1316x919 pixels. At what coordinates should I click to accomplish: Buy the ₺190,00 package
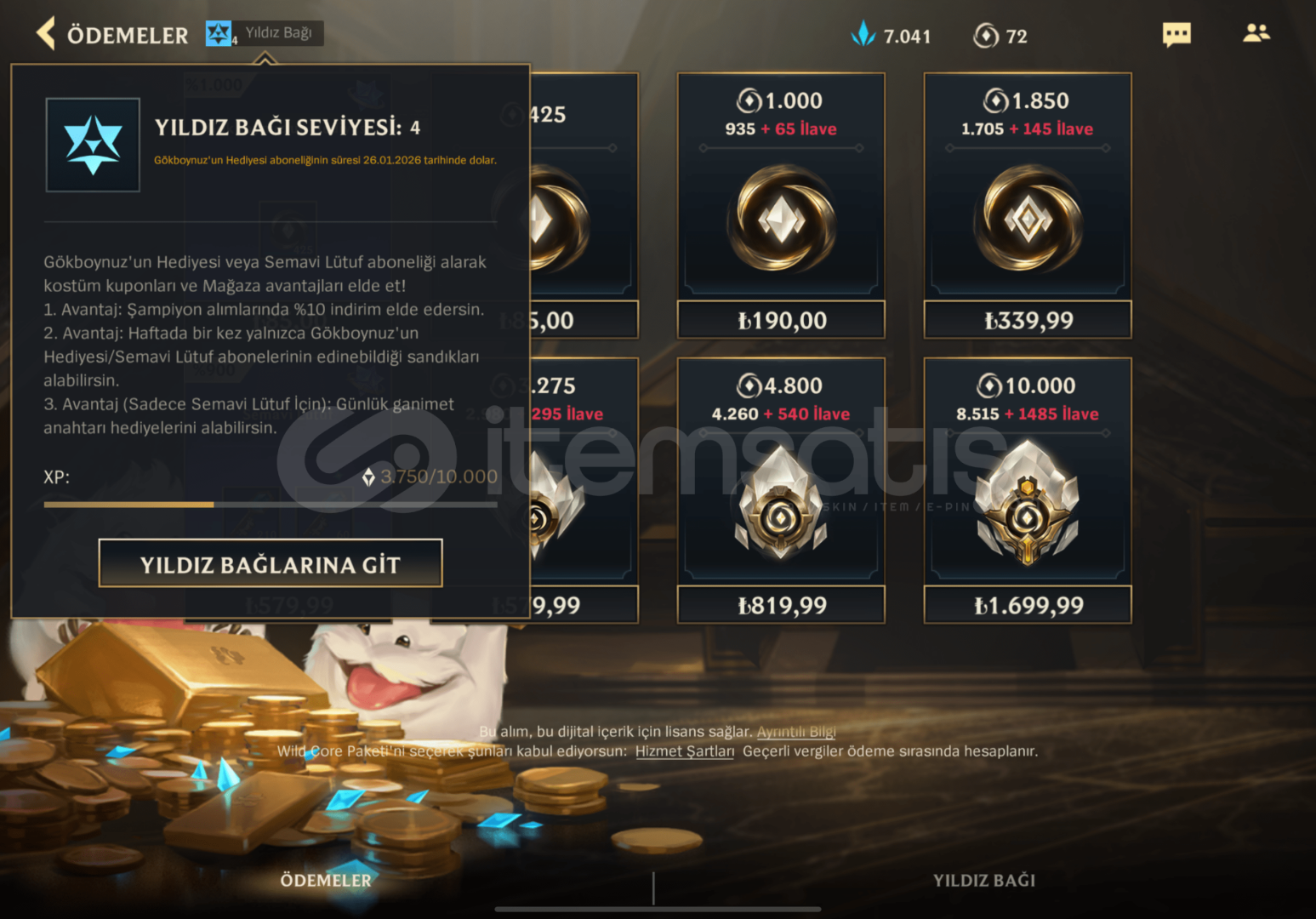click(781, 321)
